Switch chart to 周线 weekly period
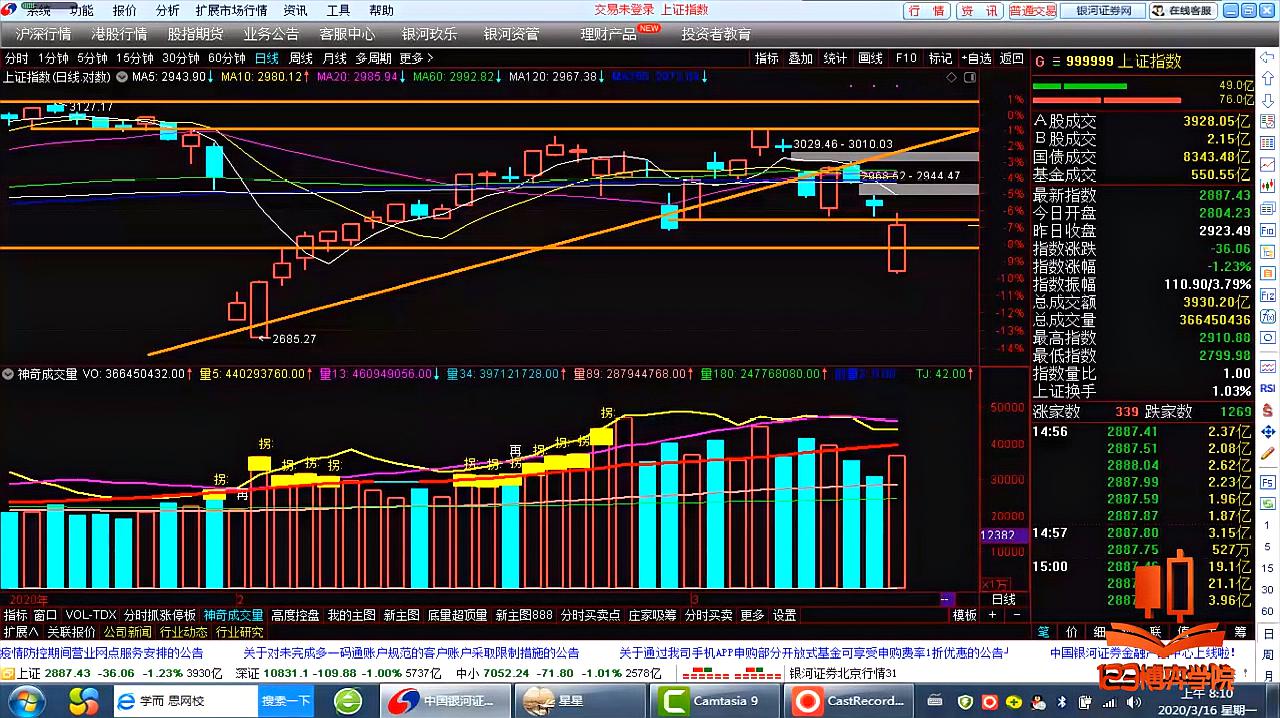 [300, 59]
